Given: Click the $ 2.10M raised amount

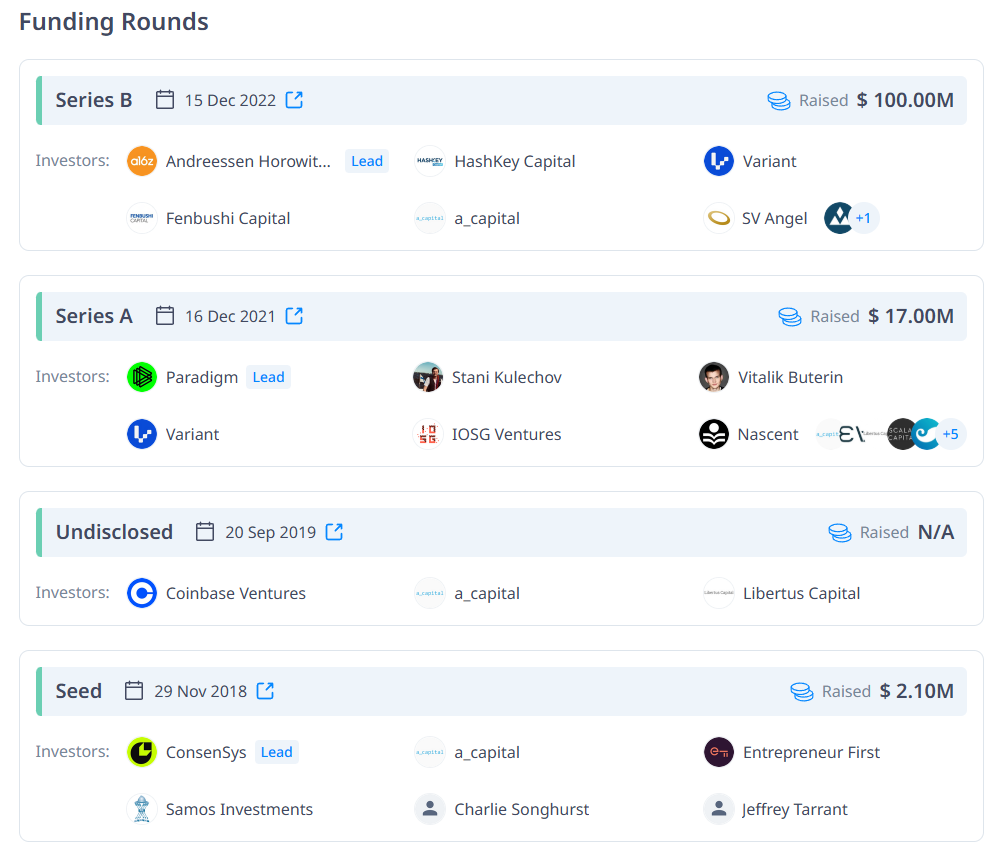Looking at the screenshot, I should pos(916,691).
